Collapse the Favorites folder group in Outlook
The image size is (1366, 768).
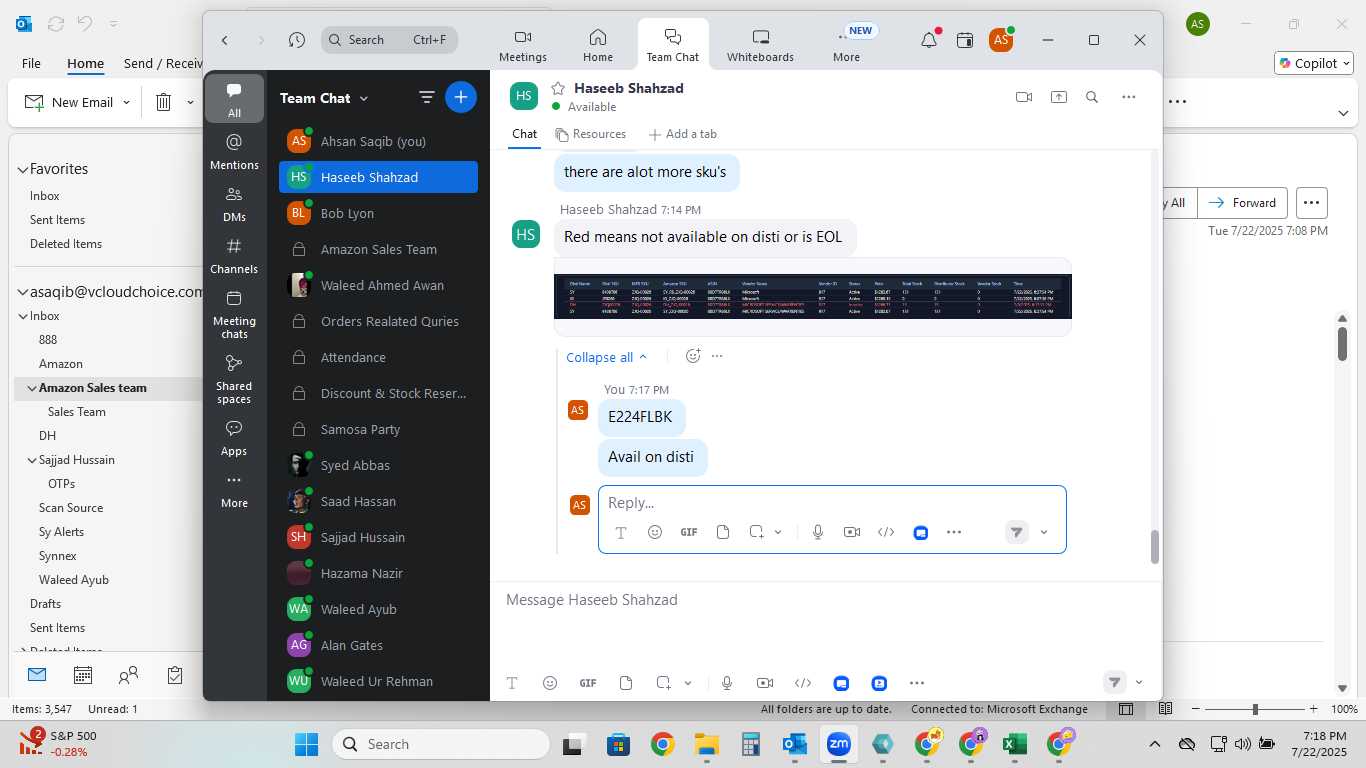pyautogui.click(x=23, y=169)
